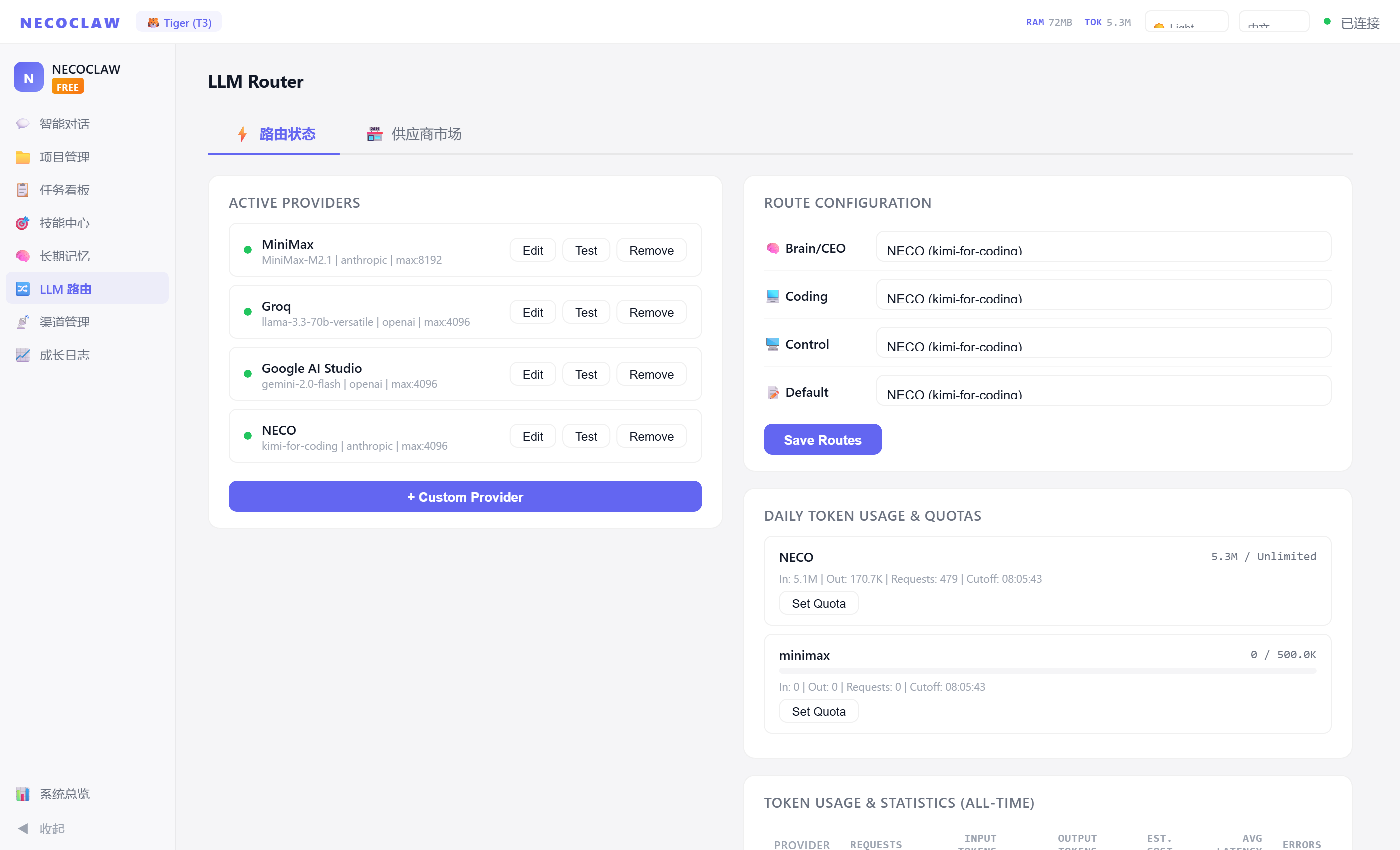Open the 项目管理 folder icon
The width and height of the screenshot is (1400, 850).
coord(22,157)
